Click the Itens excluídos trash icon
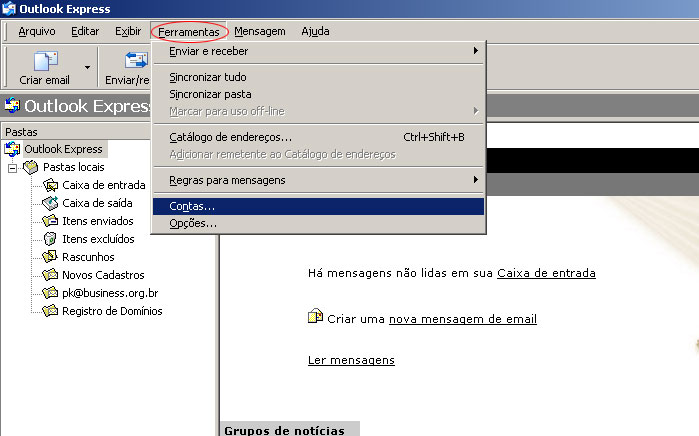This screenshot has height=436, width=699. [50, 239]
